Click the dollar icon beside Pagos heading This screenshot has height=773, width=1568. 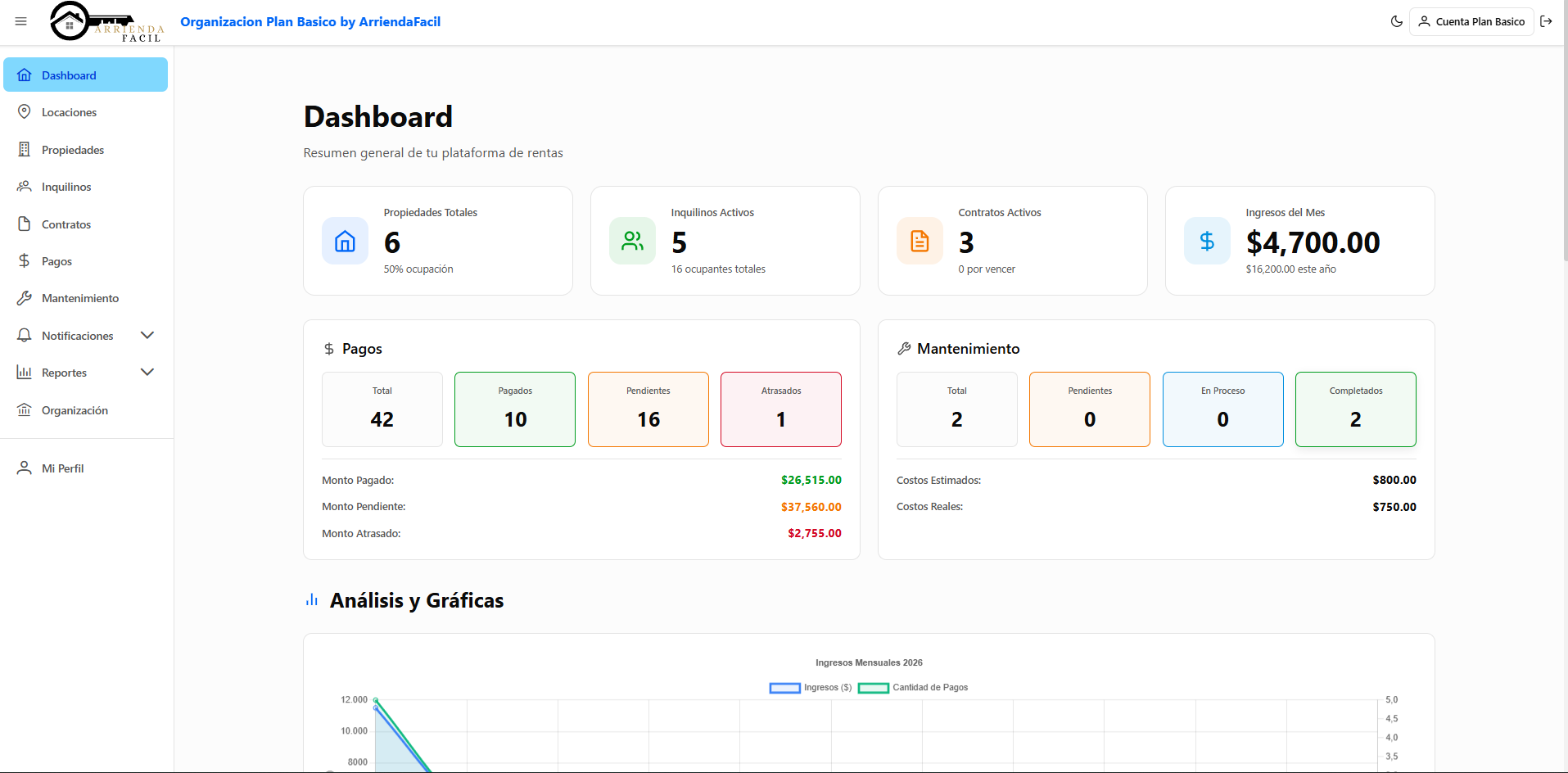click(329, 349)
